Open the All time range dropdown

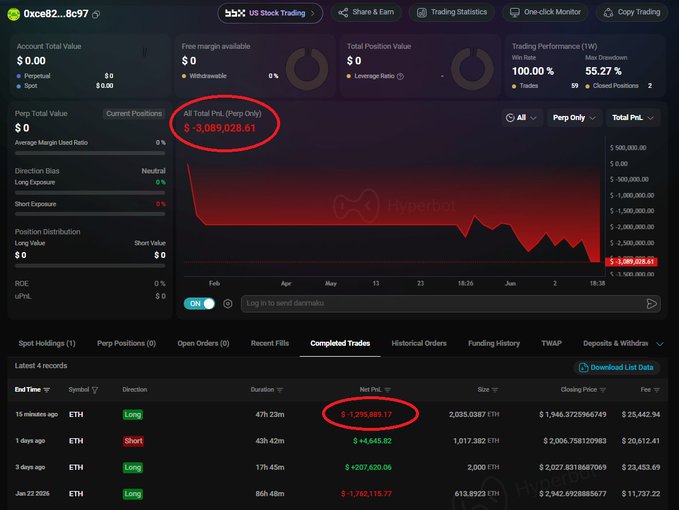tap(521, 117)
